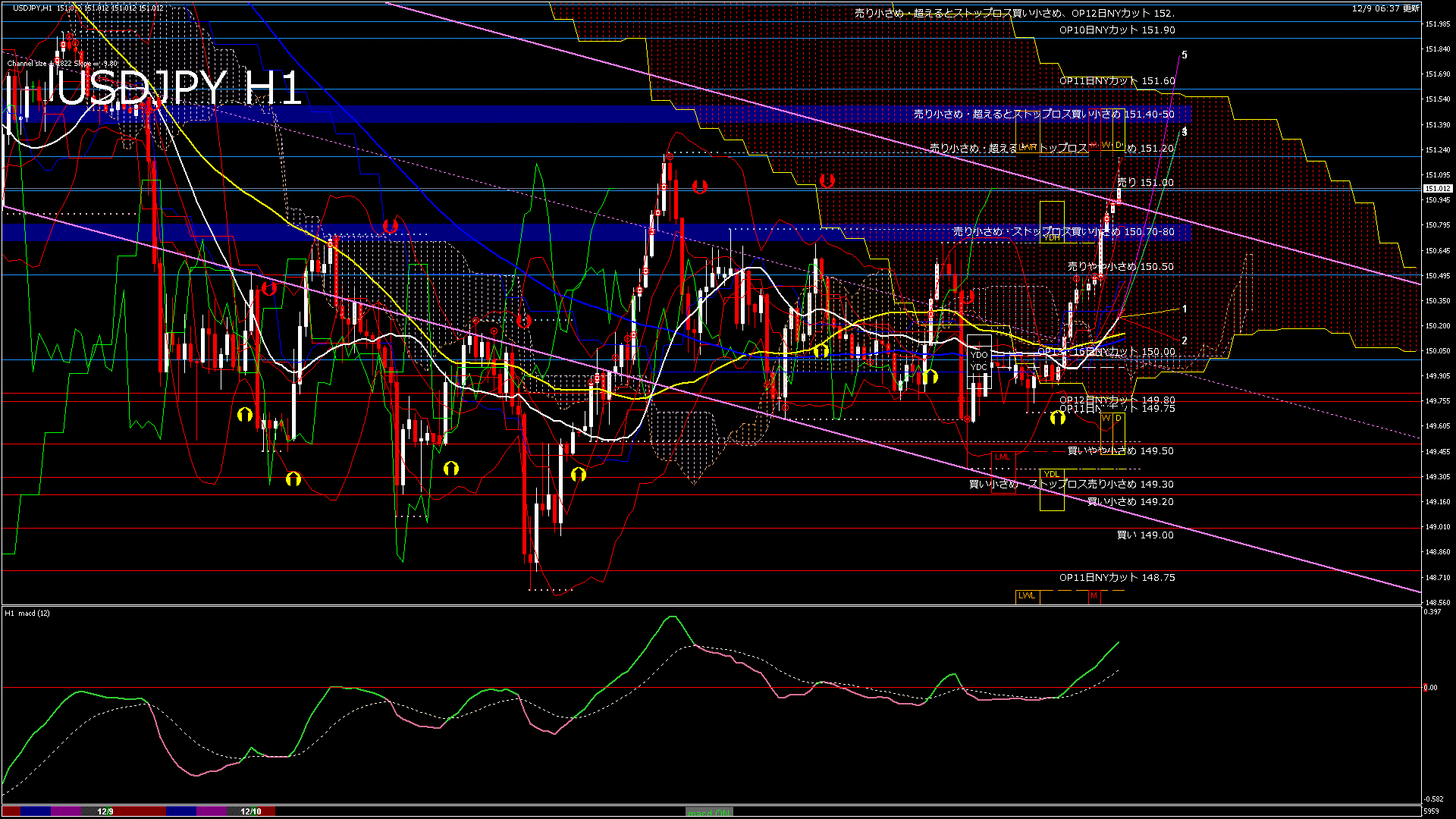Screen dimensions: 1456x819
Task: Click the Channel size Slope info label
Action: click(62, 64)
